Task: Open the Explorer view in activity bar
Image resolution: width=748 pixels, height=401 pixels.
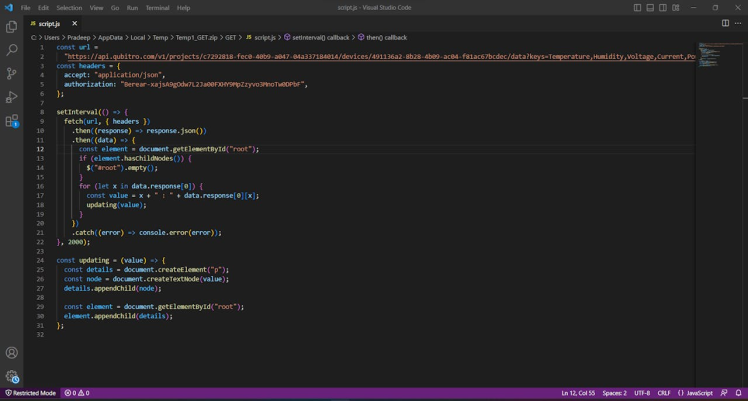Action: point(12,26)
